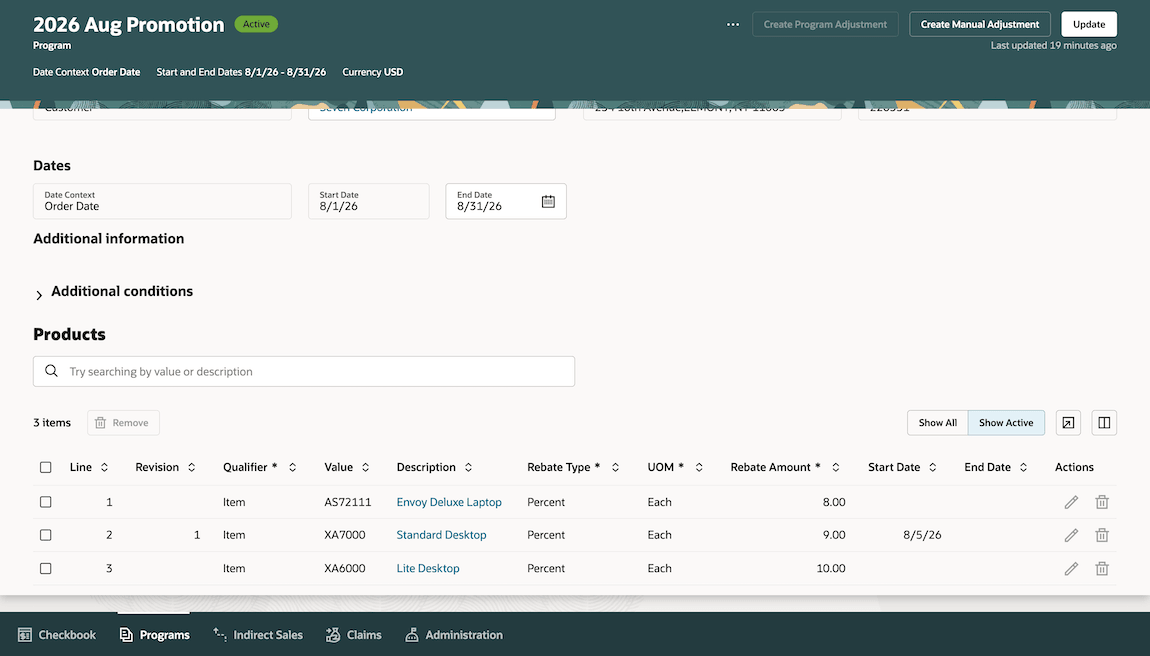Delete the Lite Desktop line
The image size is (1150, 656).
click(1102, 569)
